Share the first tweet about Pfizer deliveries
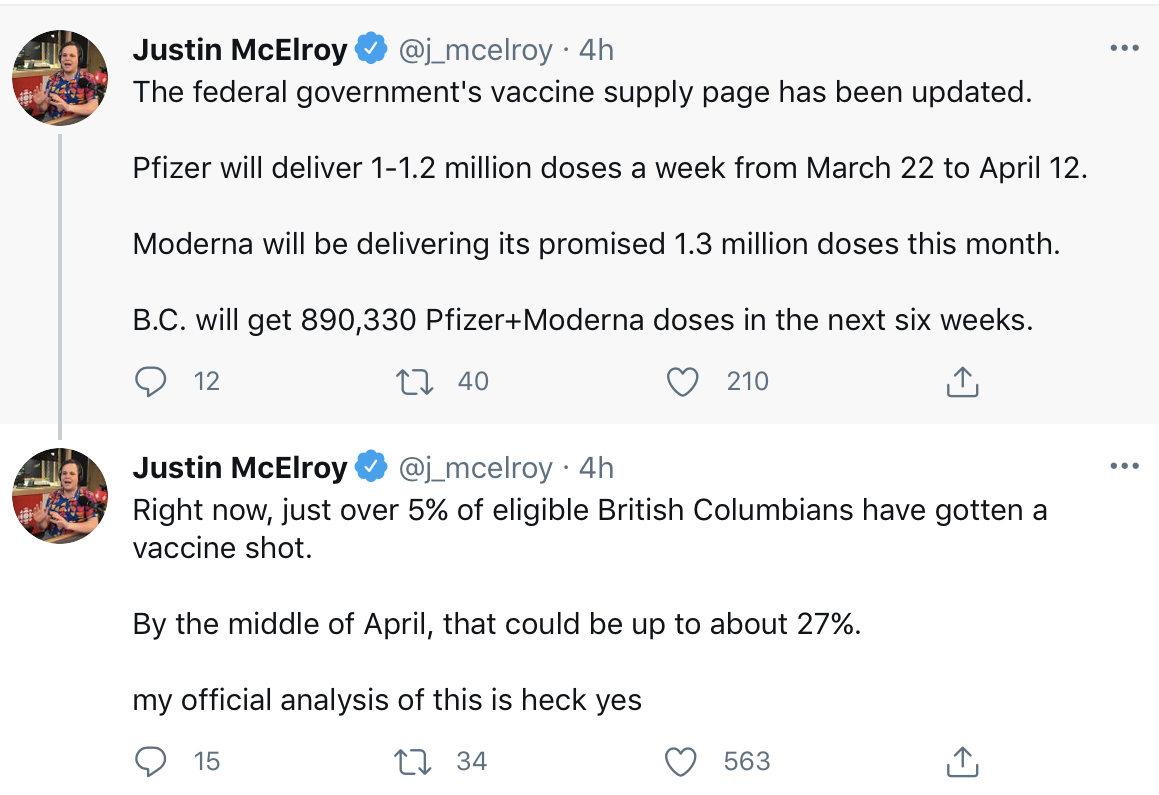This screenshot has width=1159, height=795. [962, 381]
